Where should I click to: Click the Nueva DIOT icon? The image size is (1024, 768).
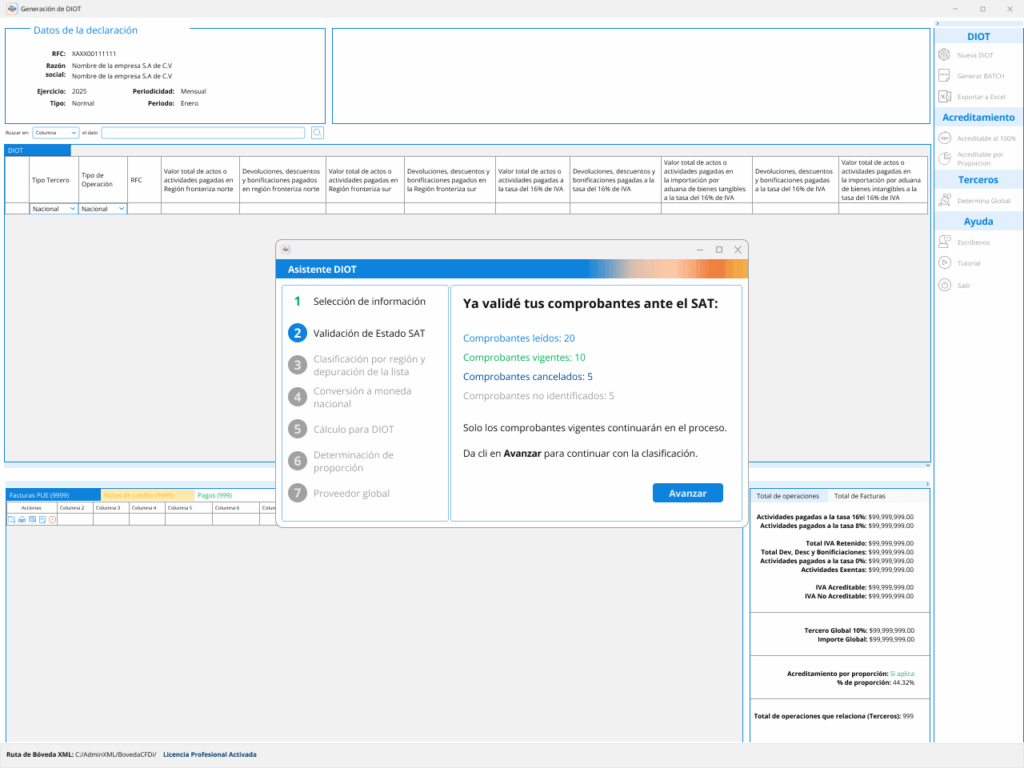pyautogui.click(x=944, y=55)
